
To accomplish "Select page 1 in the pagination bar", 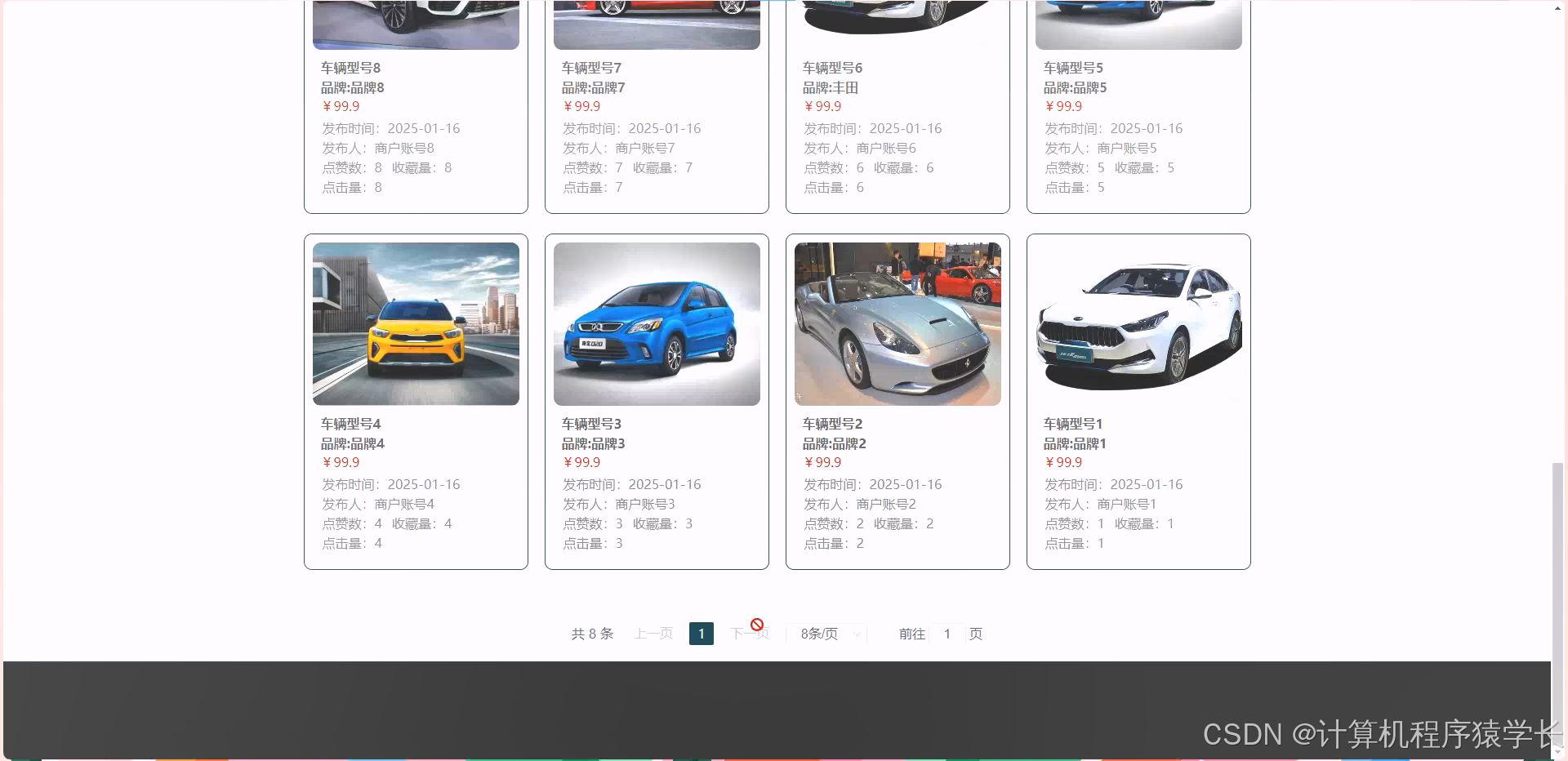I will (x=701, y=633).
